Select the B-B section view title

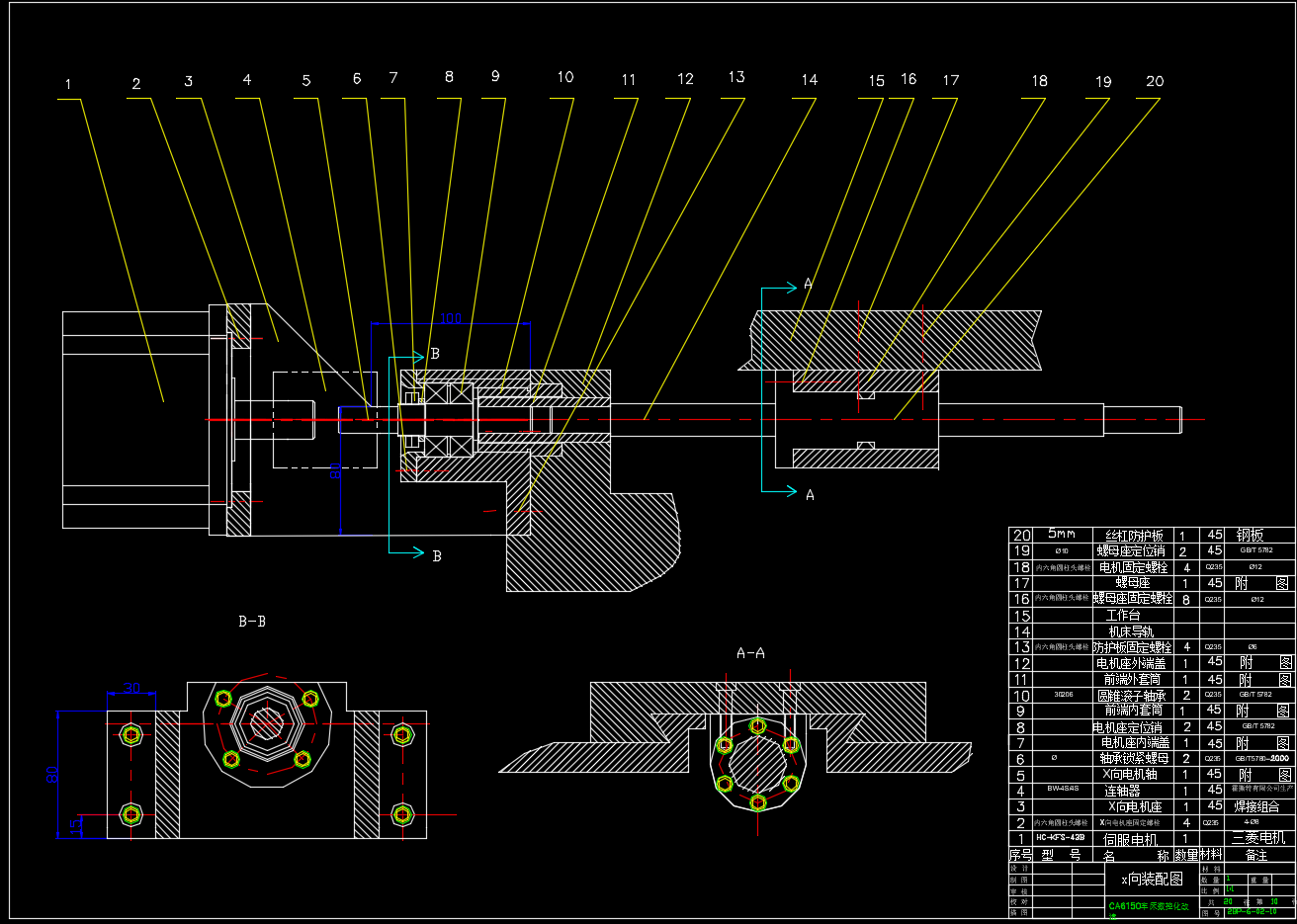coord(252,622)
